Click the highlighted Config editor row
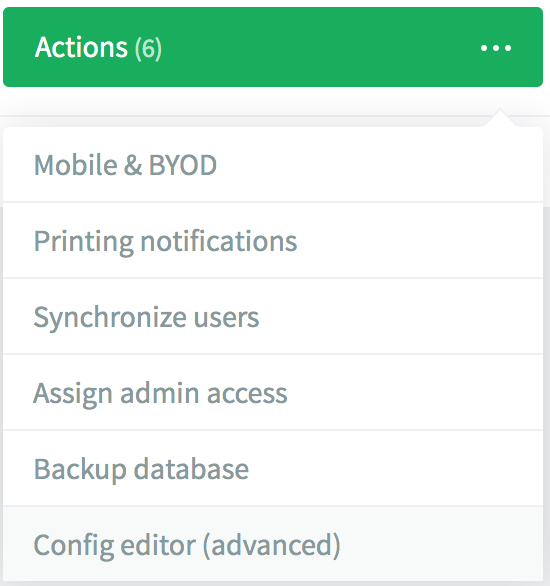The image size is (550, 586). (x=273, y=544)
